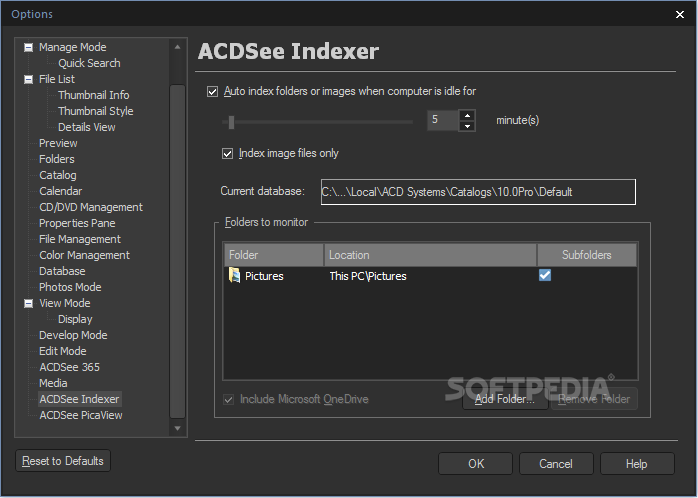Toggle Auto index folders when idle checkbox

click(x=212, y=92)
